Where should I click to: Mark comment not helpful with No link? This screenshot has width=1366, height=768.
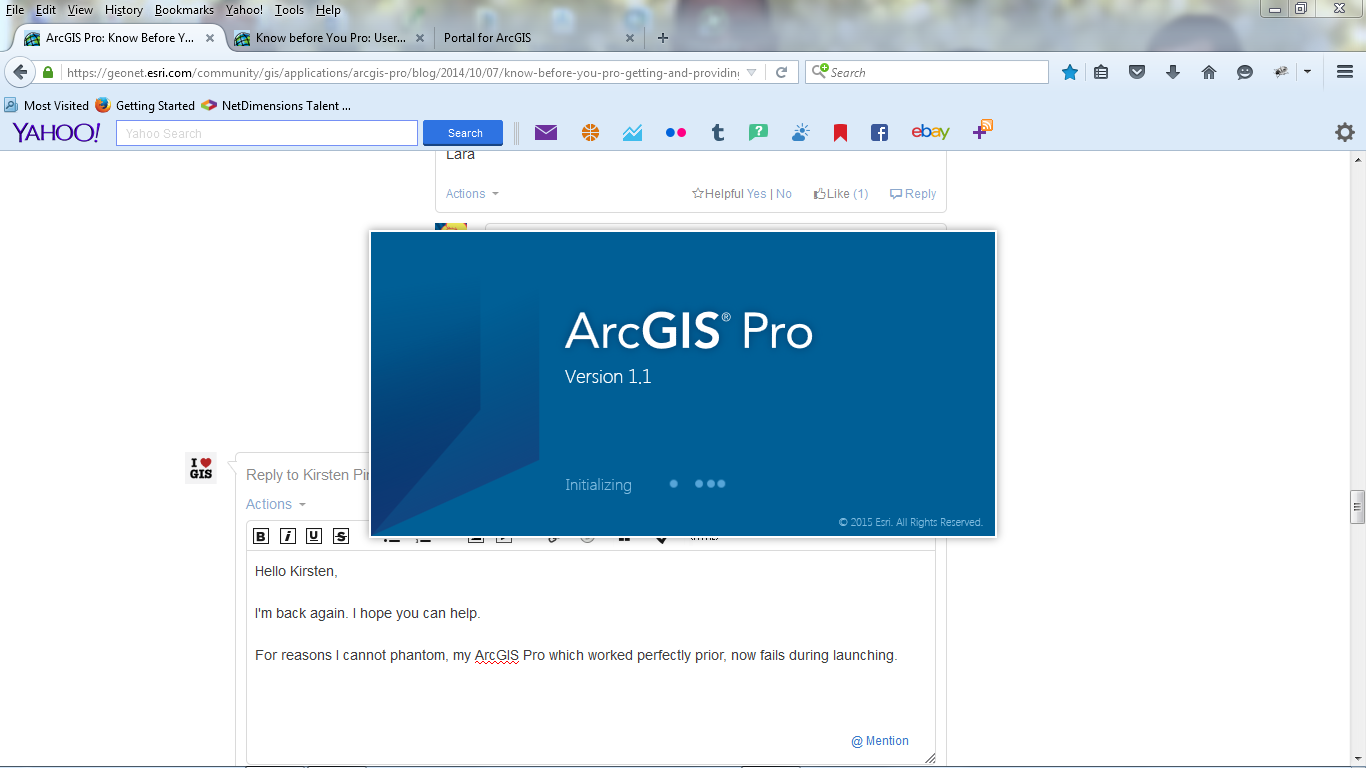tap(784, 194)
